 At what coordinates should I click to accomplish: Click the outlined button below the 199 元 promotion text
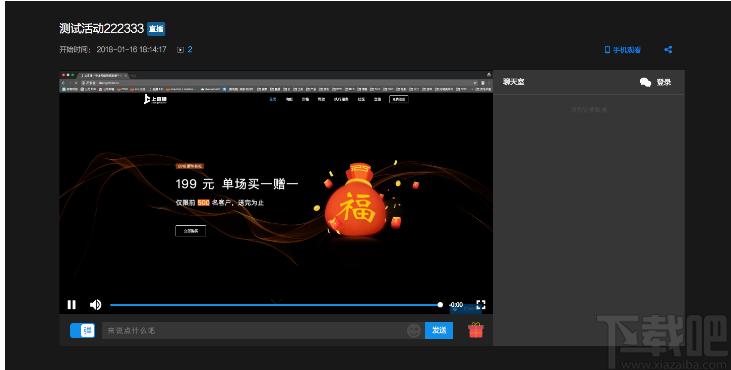pyautogui.click(x=190, y=231)
